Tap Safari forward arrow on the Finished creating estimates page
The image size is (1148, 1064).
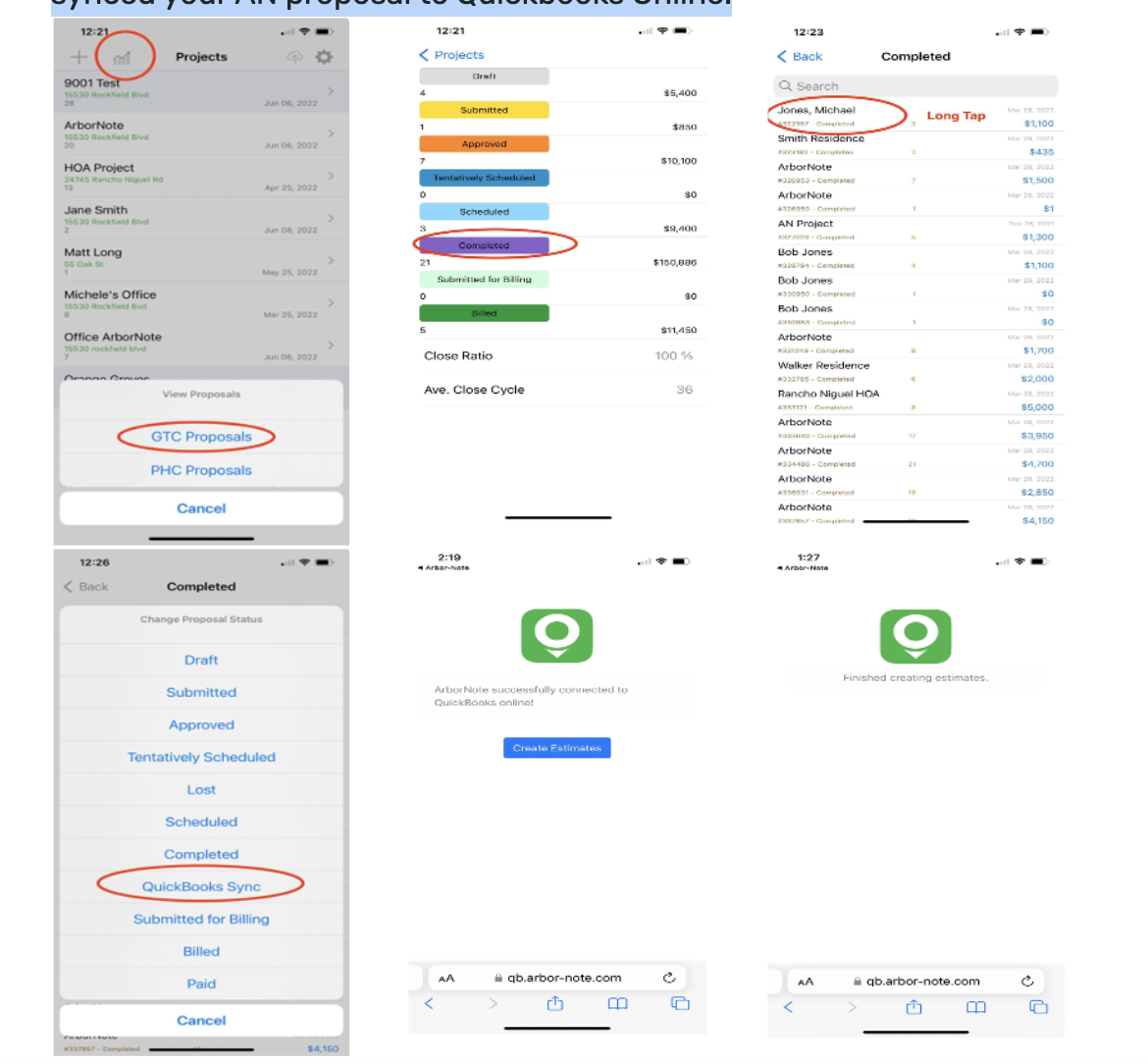(x=852, y=1007)
